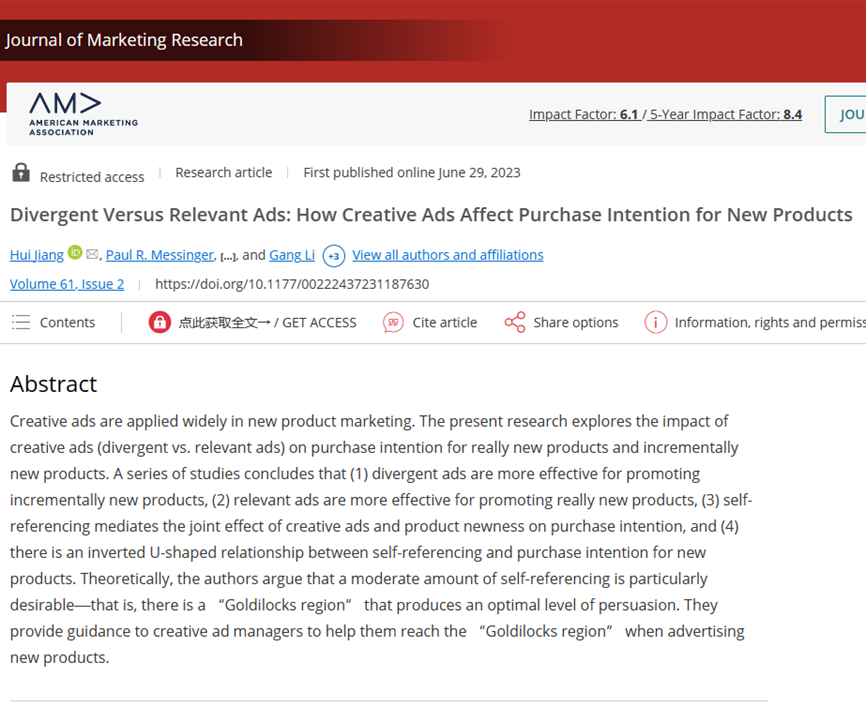Click the restricted access lock icon
The height and width of the screenshot is (707, 866).
(x=21, y=173)
